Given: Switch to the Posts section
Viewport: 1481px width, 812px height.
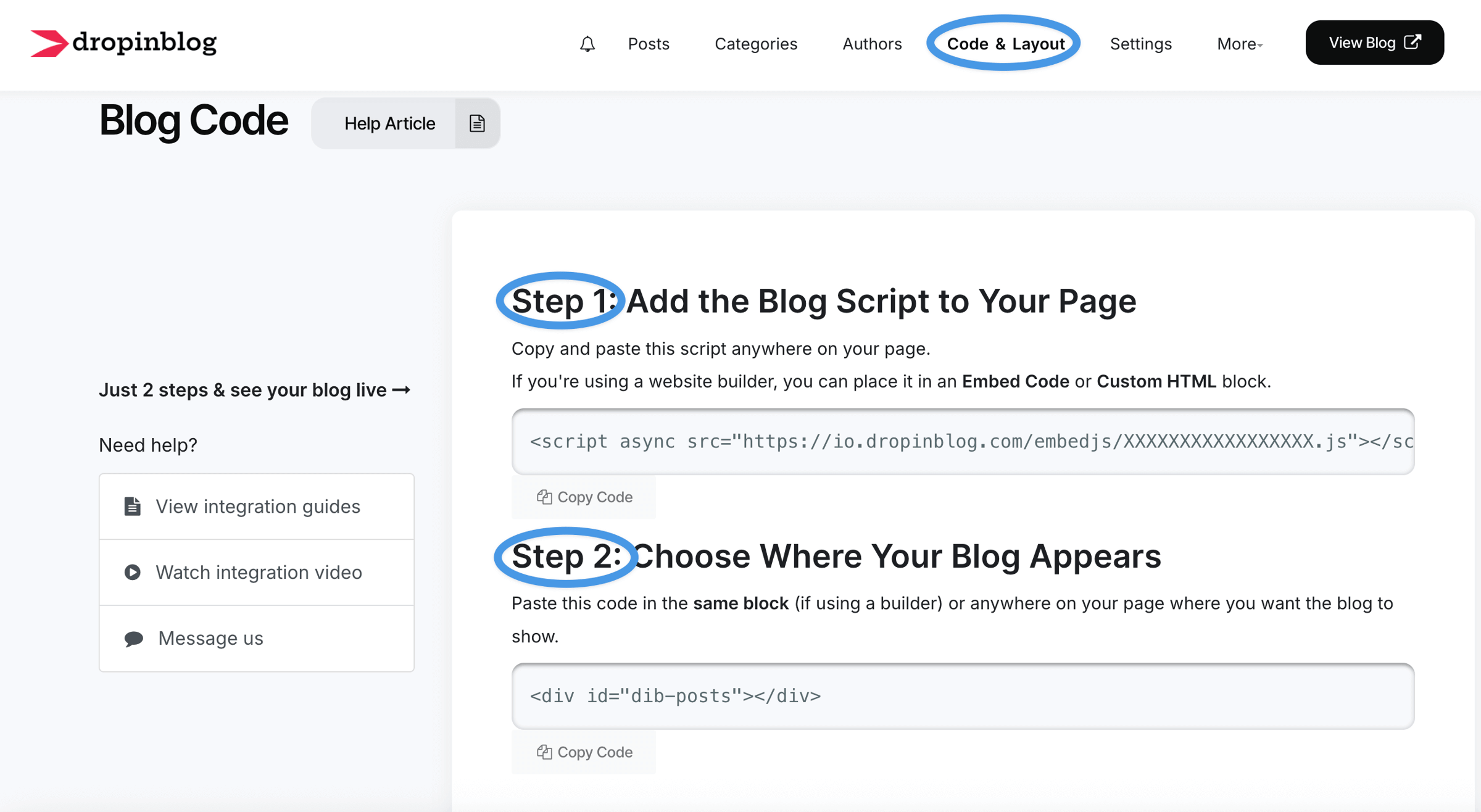Looking at the screenshot, I should (x=648, y=44).
